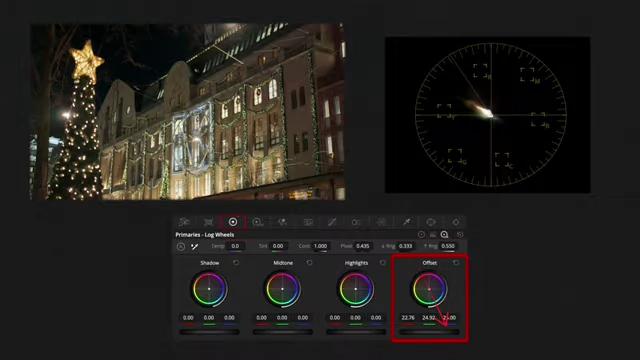Click the Tint value field

pyautogui.click(x=278, y=246)
